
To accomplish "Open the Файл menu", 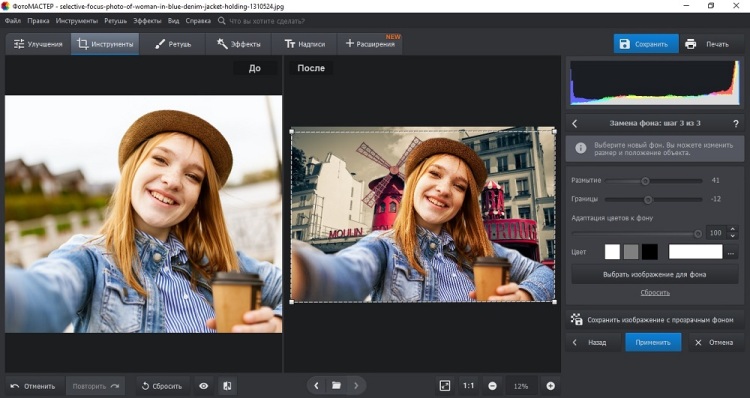I will (13, 21).
